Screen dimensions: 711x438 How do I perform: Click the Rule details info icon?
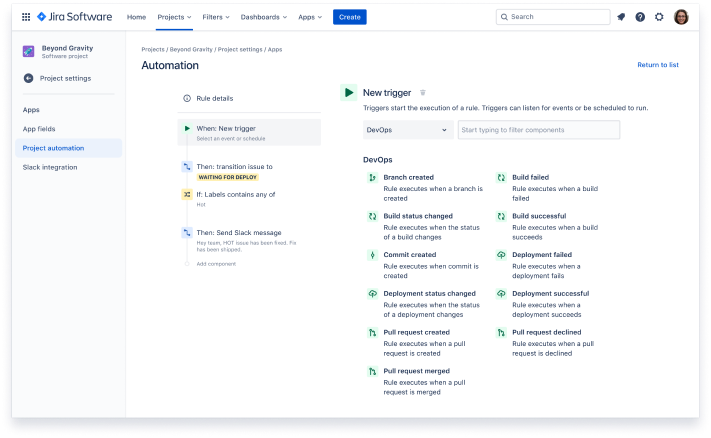187,98
